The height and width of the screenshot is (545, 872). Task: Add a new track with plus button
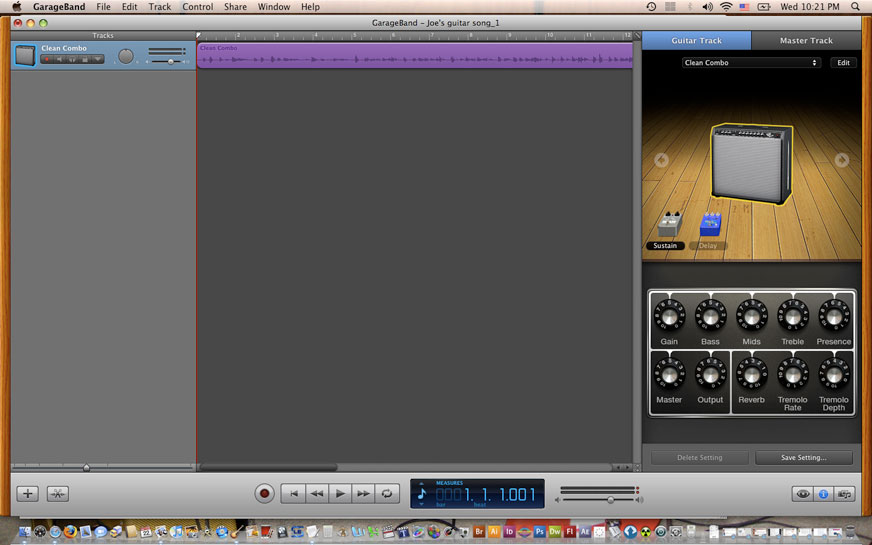click(27, 493)
